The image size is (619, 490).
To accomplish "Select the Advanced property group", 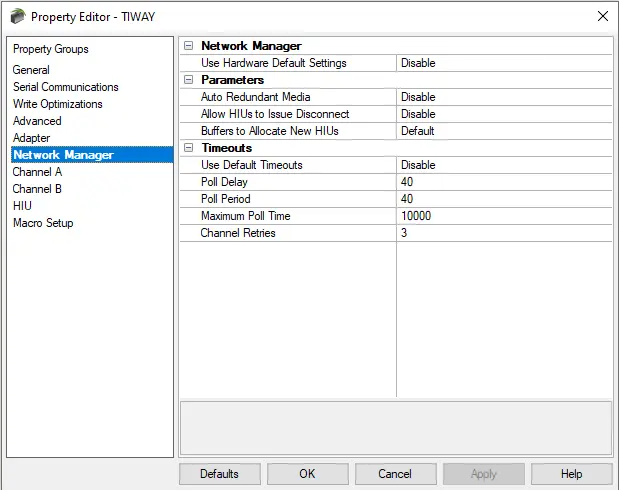I will (37, 121).
